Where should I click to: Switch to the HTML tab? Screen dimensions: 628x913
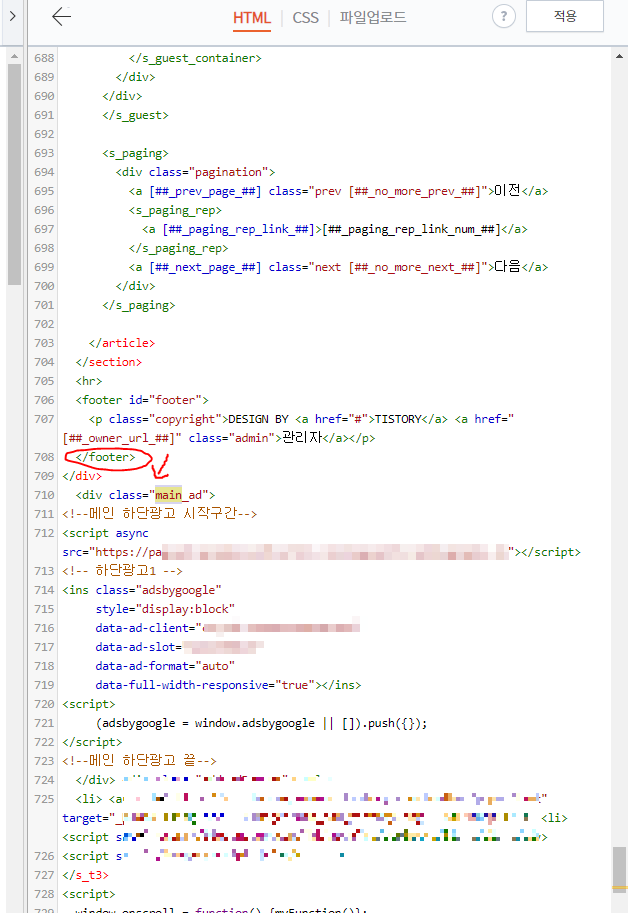251,17
